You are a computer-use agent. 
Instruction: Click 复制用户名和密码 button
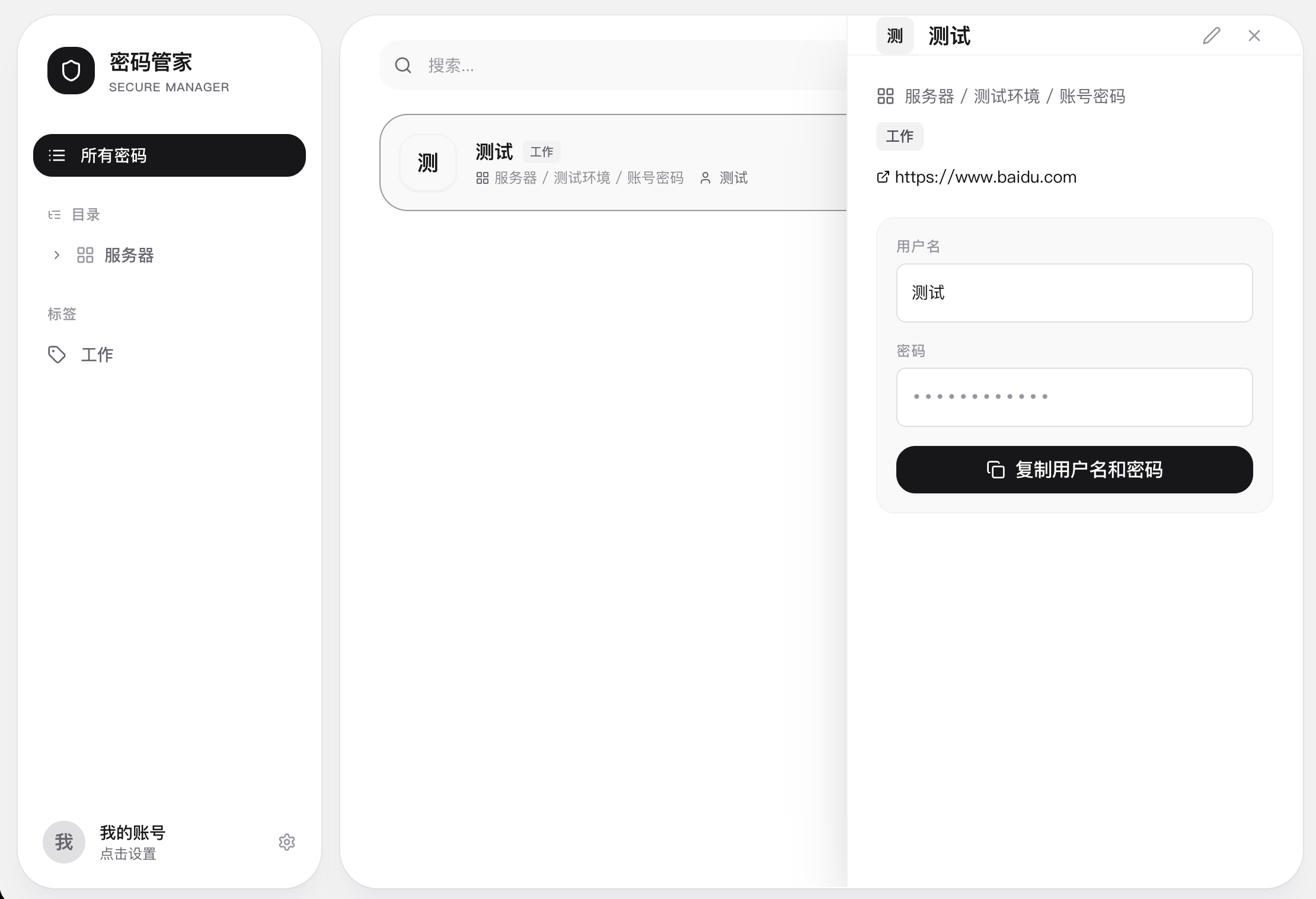coord(1074,469)
